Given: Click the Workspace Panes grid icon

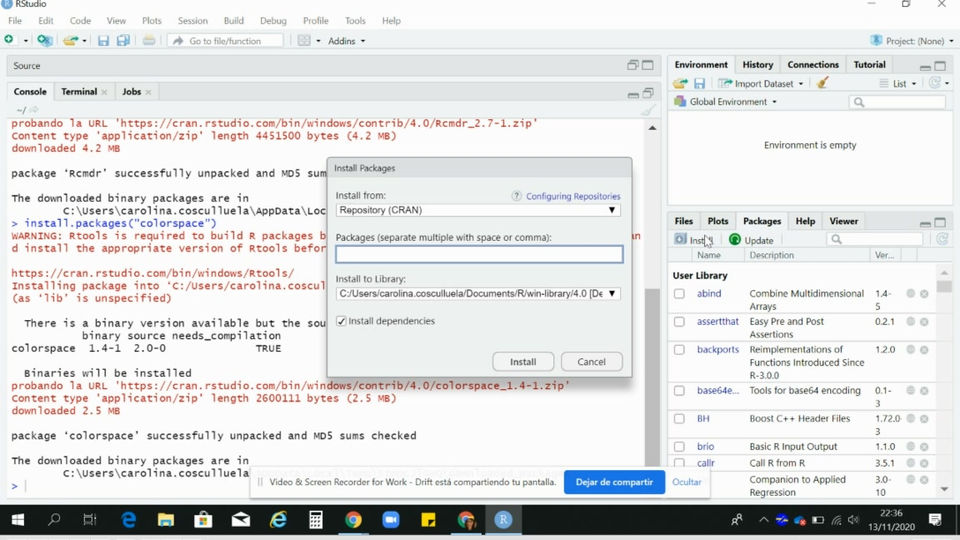Looking at the screenshot, I should point(304,40).
